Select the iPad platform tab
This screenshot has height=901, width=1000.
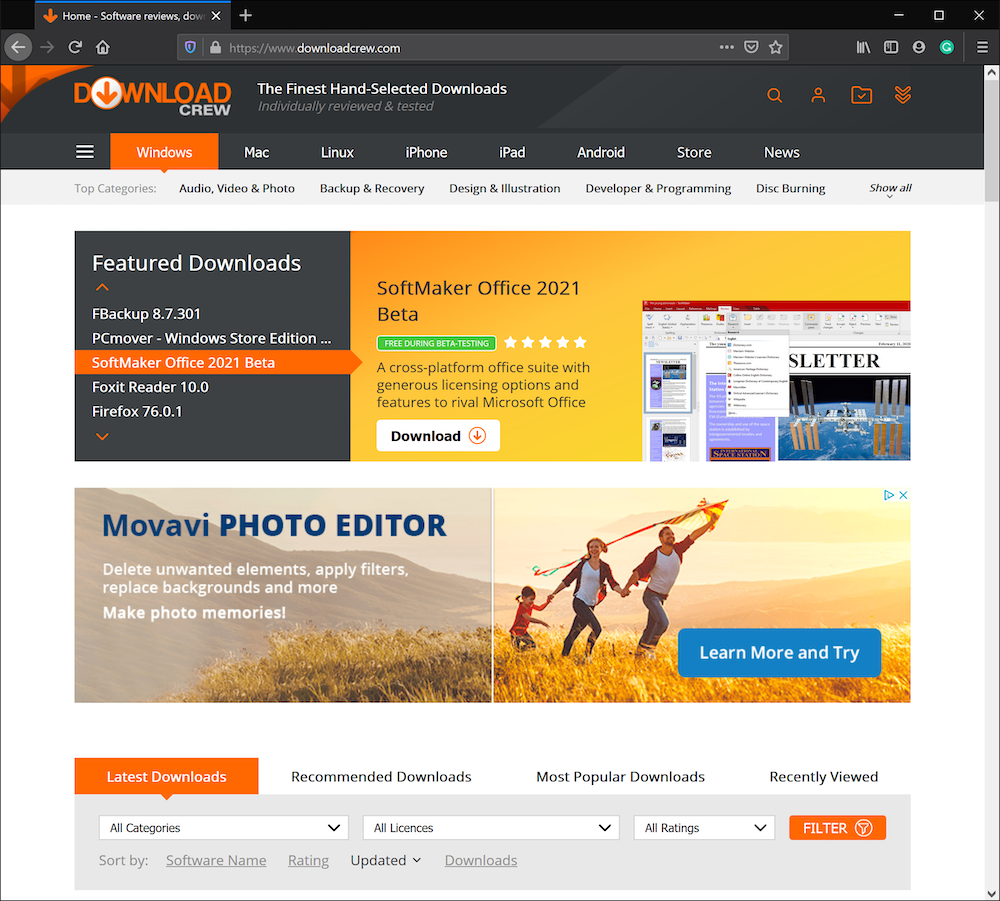[512, 152]
